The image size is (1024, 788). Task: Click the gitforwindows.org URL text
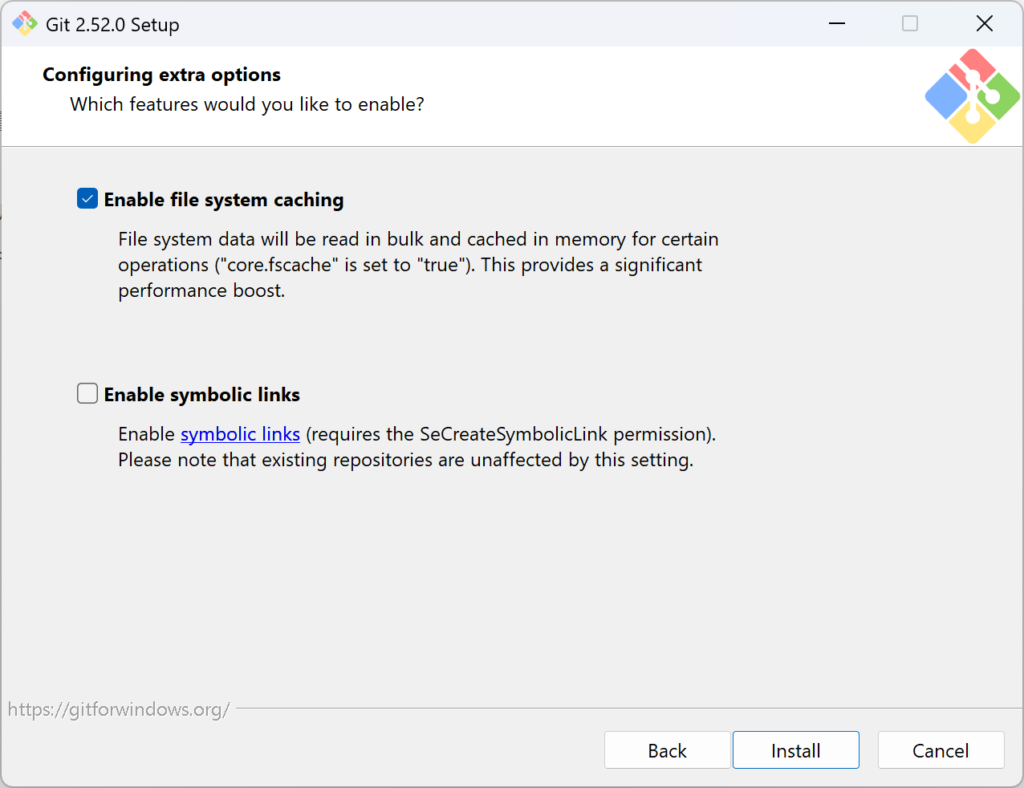pyautogui.click(x=119, y=710)
